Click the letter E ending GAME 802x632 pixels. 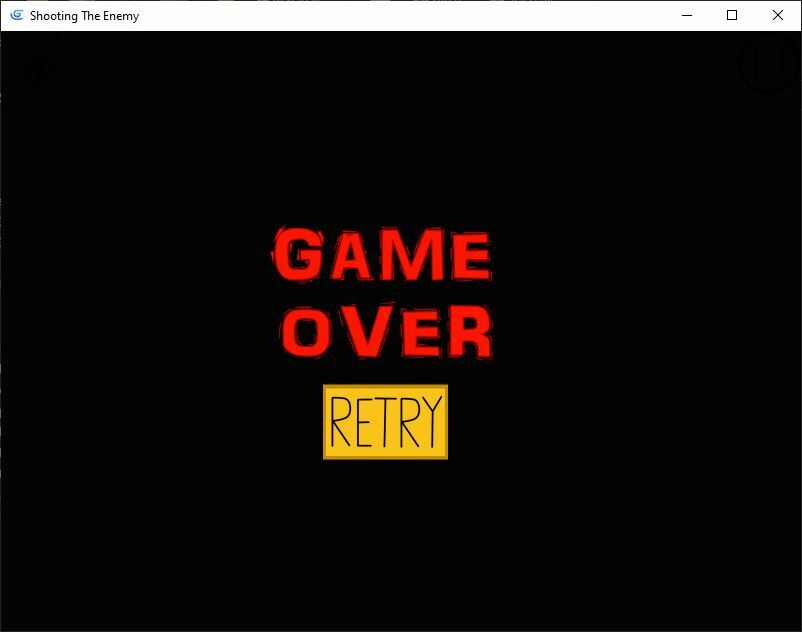(x=469, y=257)
